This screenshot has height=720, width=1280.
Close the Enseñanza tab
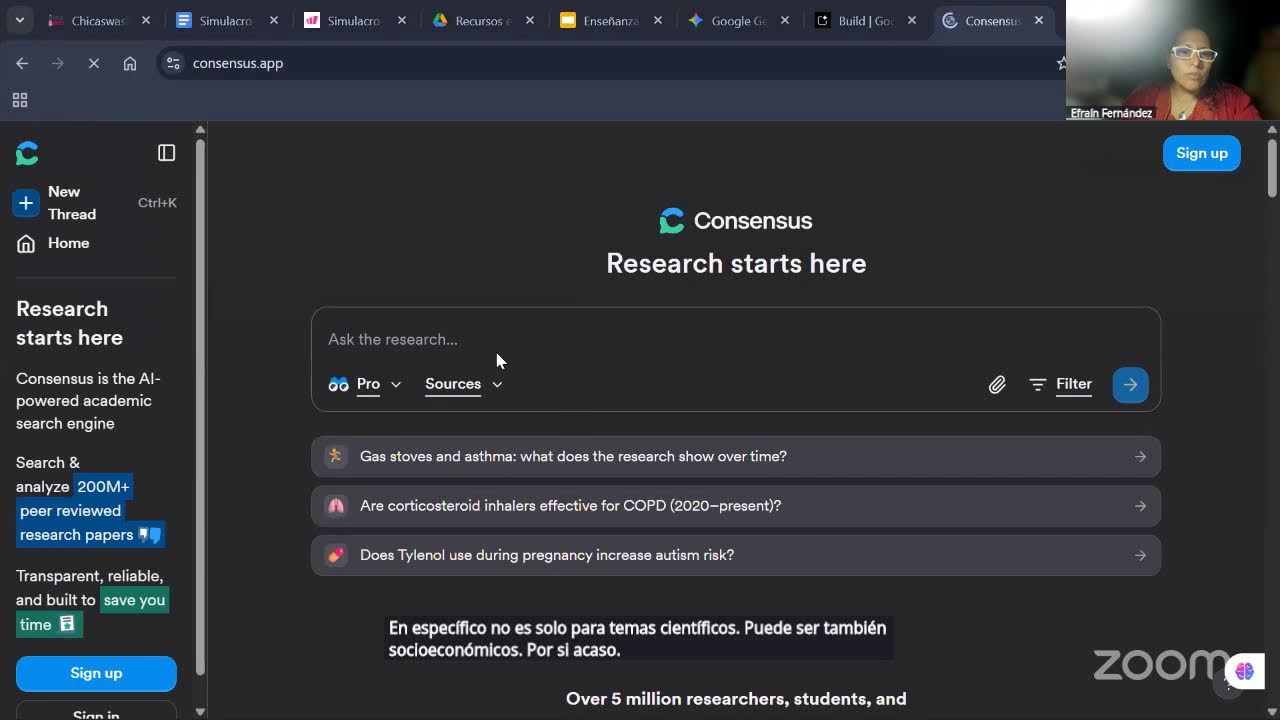tap(657, 20)
